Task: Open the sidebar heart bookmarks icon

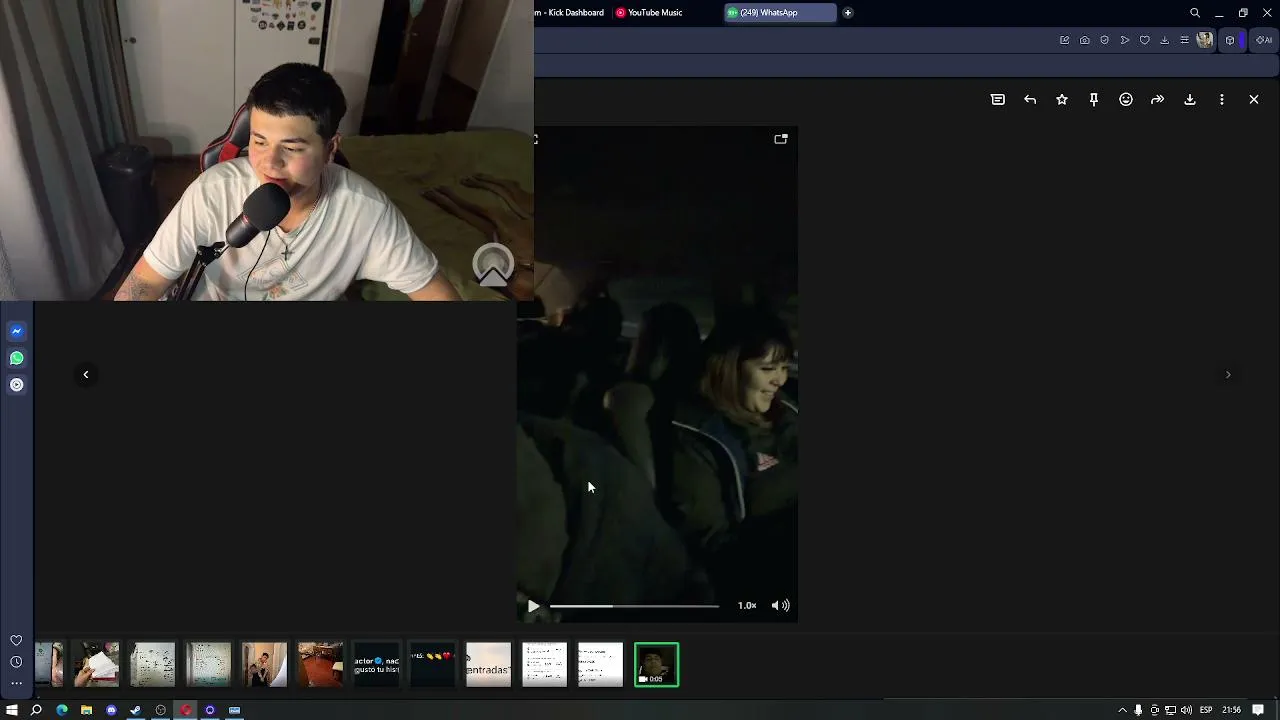Action: tap(16, 641)
